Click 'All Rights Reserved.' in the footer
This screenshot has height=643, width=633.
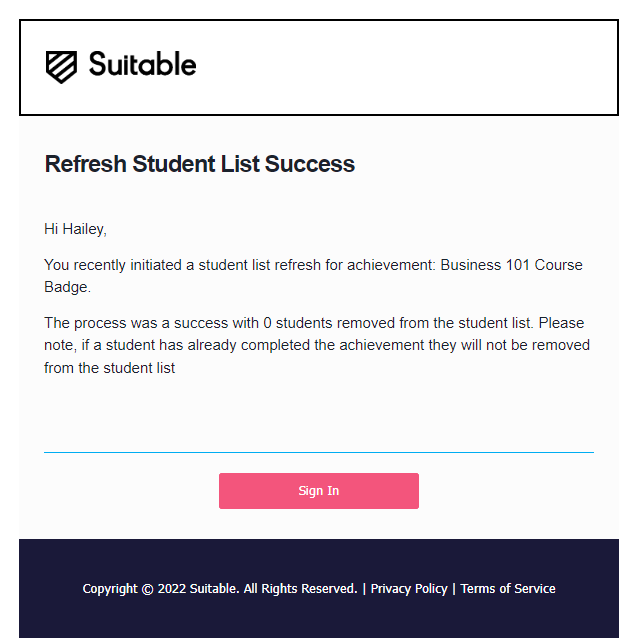301,588
